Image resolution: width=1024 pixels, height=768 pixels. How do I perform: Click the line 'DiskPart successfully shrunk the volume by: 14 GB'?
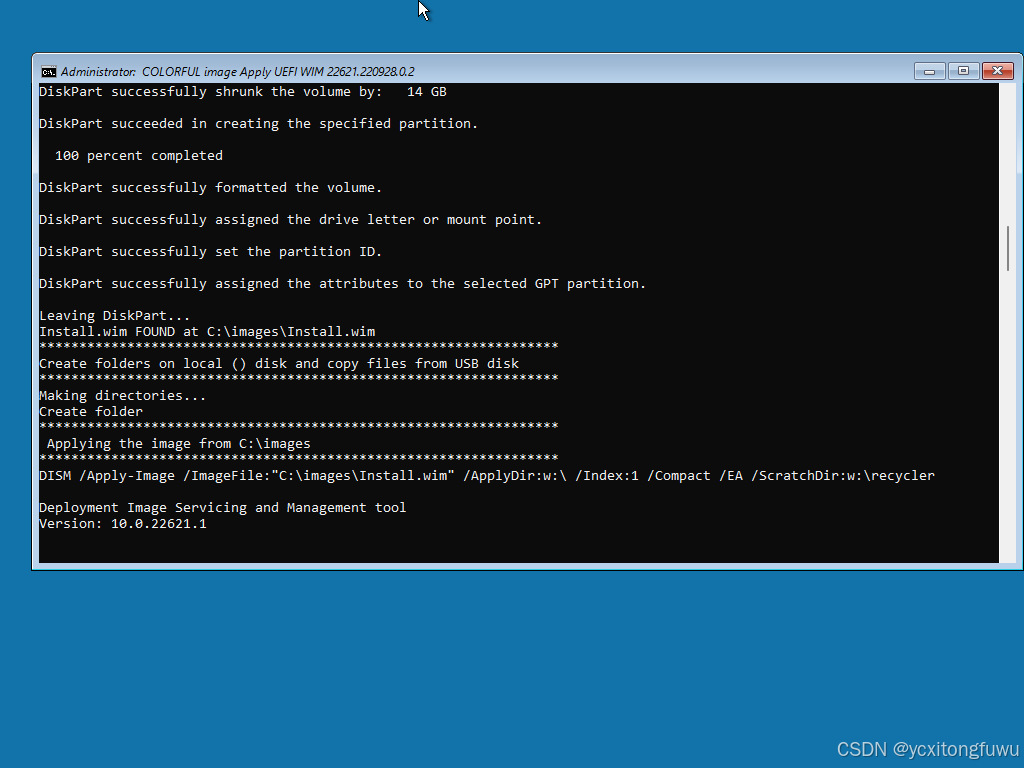point(243,92)
